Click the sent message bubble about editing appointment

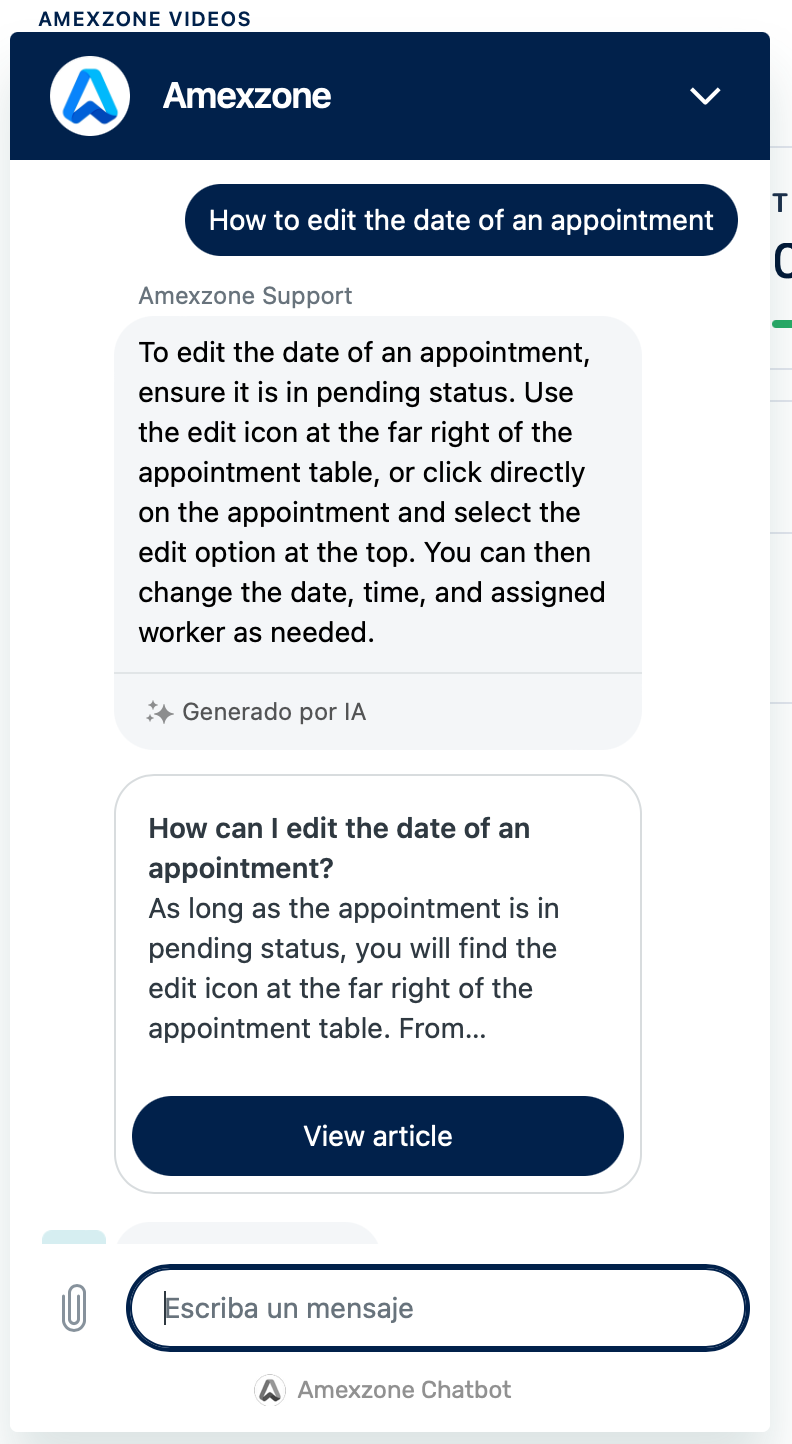click(461, 220)
